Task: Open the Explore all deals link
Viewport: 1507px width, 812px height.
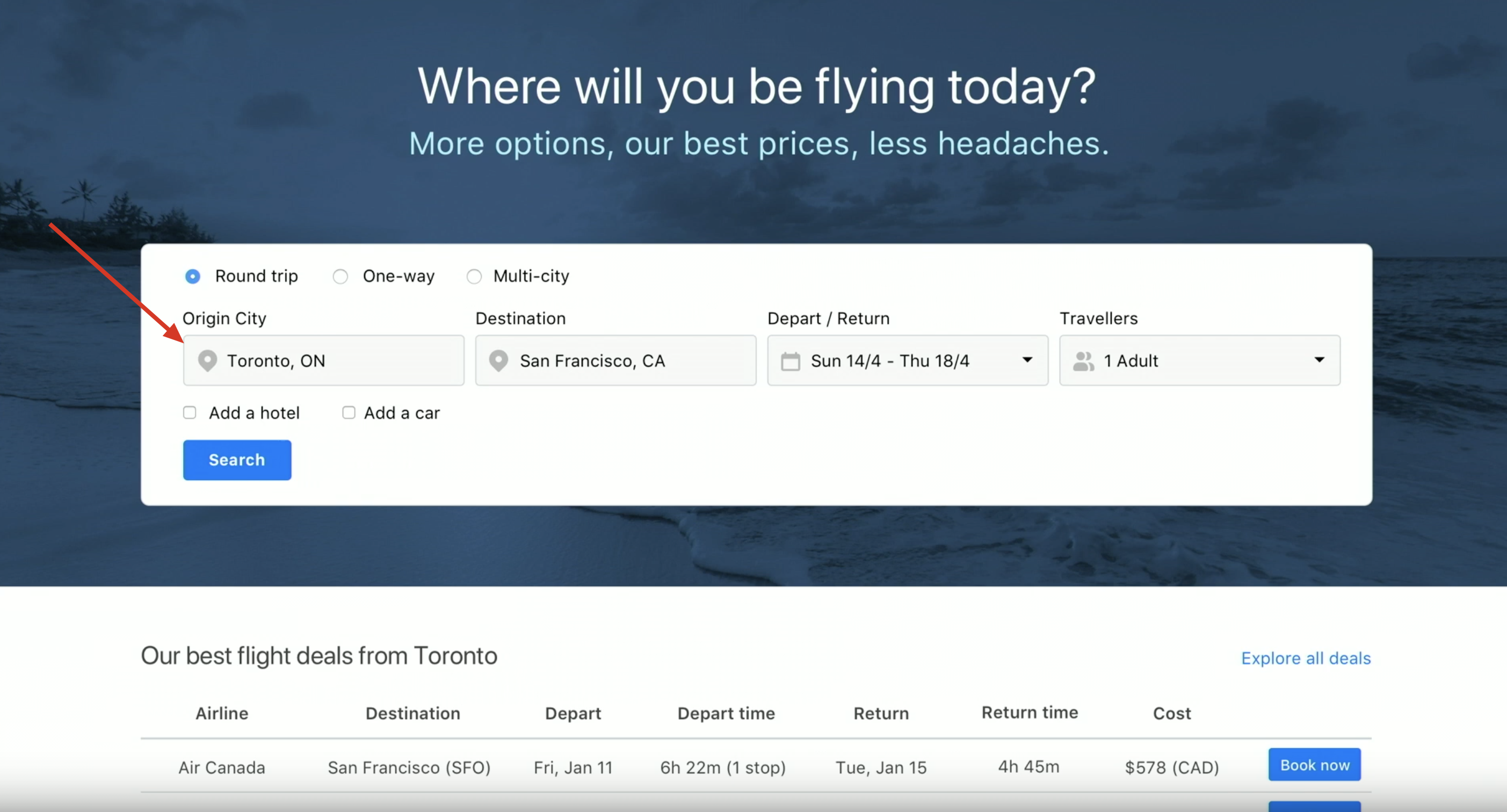Action: (1306, 658)
